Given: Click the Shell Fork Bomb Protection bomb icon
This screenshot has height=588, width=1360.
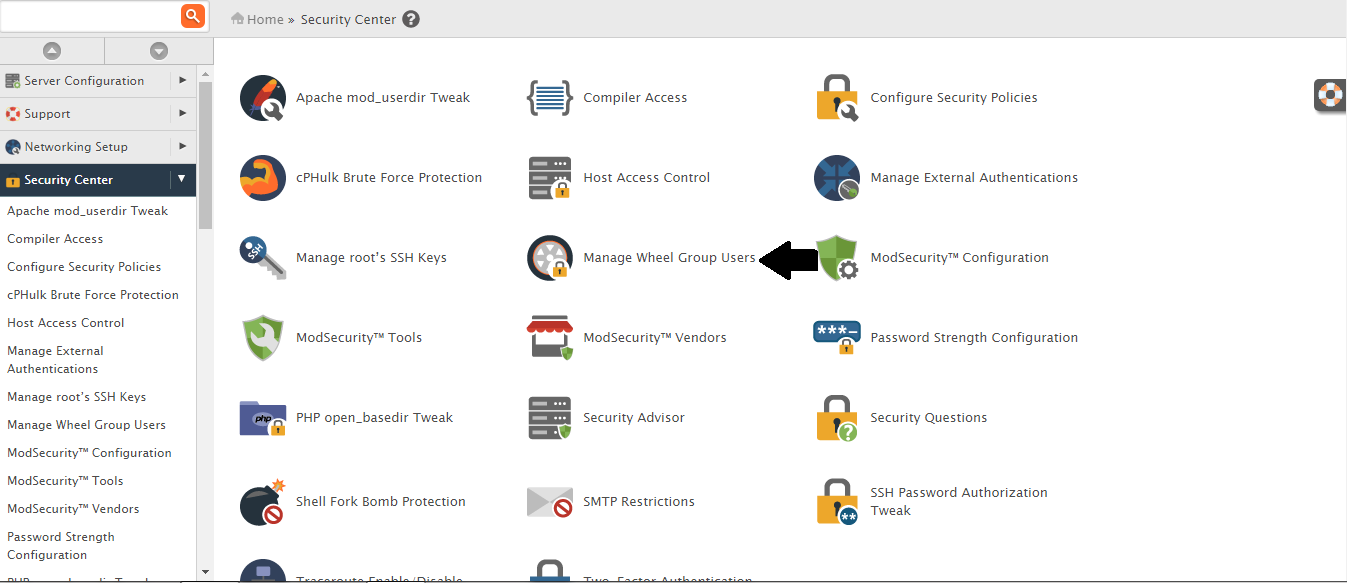Looking at the screenshot, I should (263, 502).
